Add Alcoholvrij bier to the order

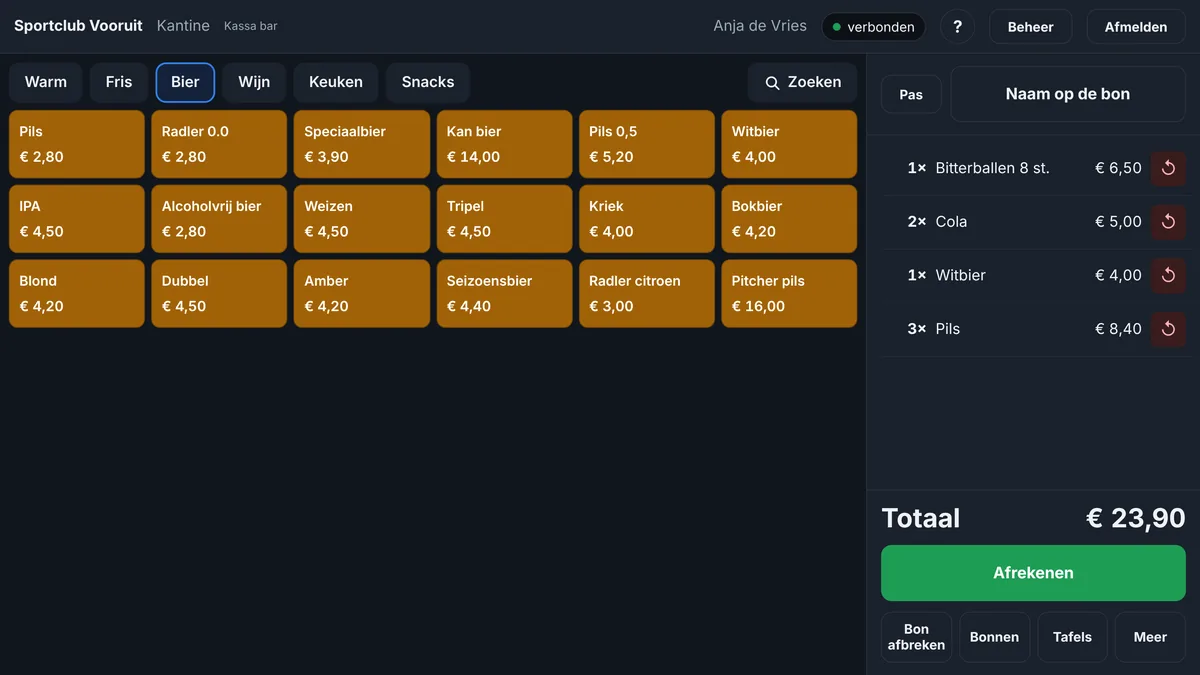click(219, 219)
